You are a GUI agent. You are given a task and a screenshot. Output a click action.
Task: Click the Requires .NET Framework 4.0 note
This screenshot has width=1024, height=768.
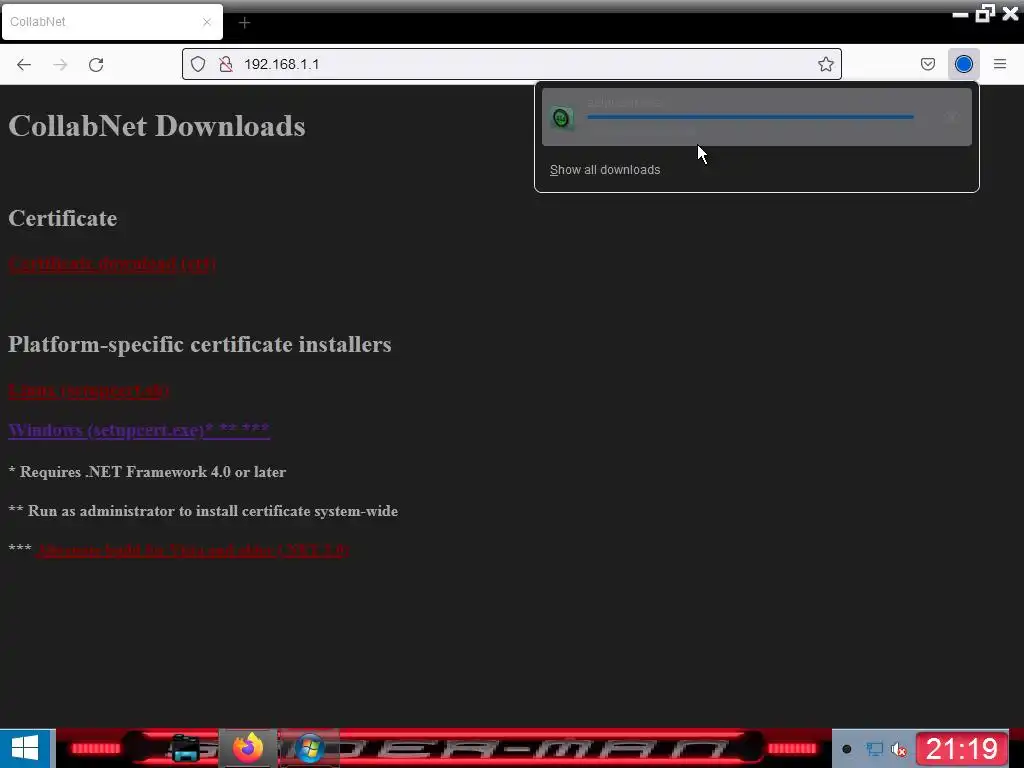pyautogui.click(x=147, y=472)
